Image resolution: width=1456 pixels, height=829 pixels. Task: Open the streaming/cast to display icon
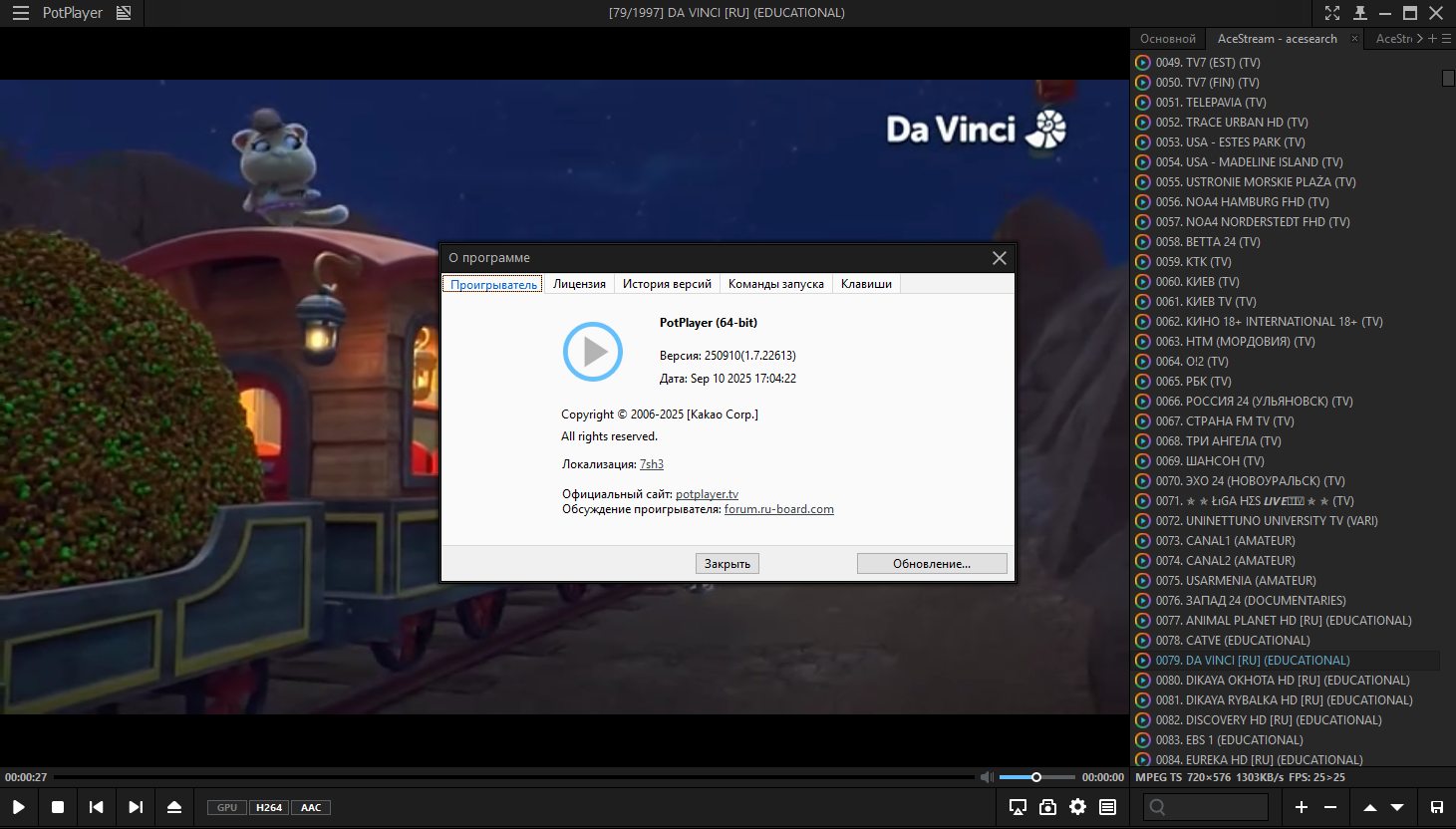(x=1018, y=807)
